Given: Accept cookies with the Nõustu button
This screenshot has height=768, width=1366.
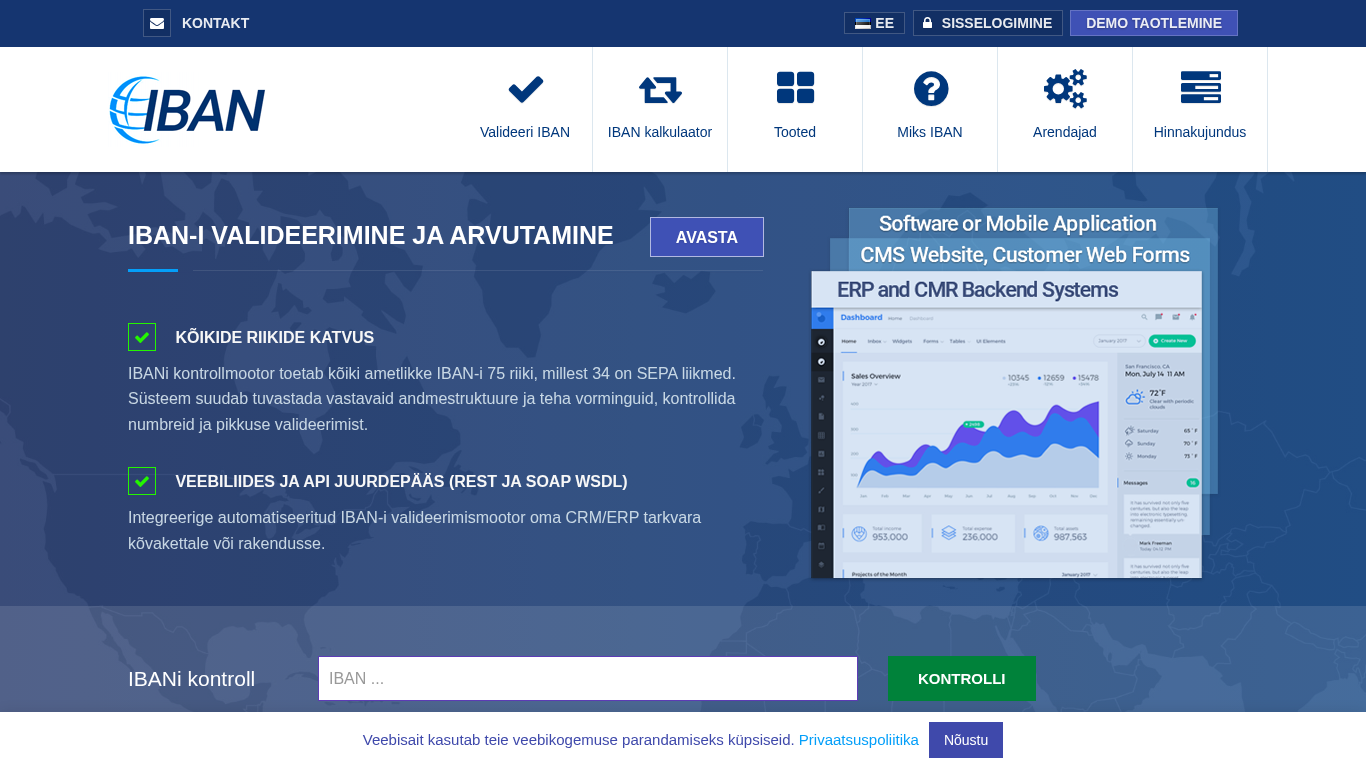Looking at the screenshot, I should point(965,740).
